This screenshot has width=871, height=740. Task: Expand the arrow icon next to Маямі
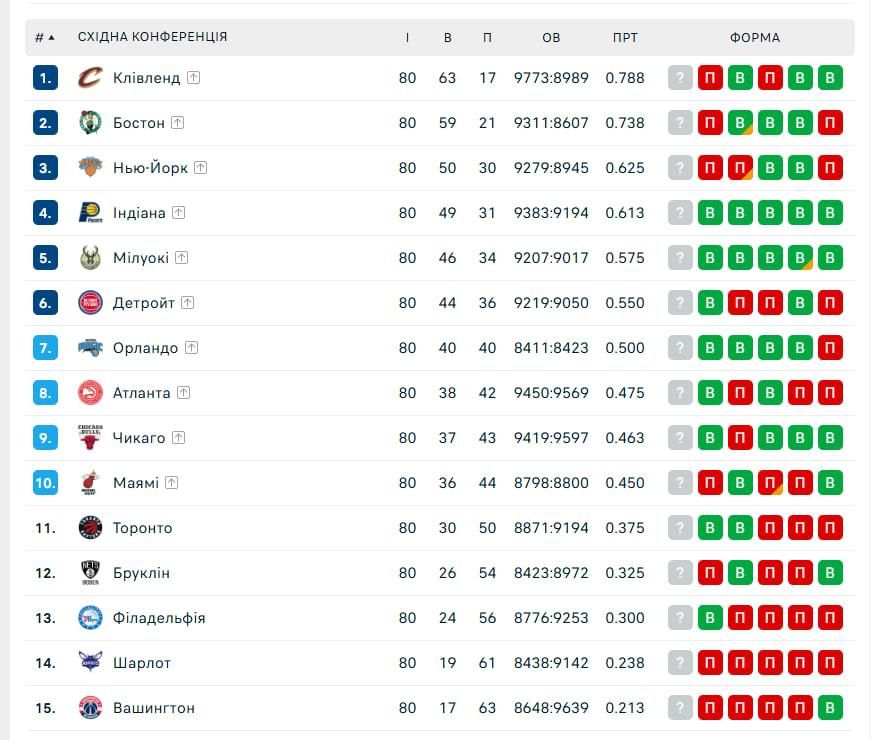point(172,483)
